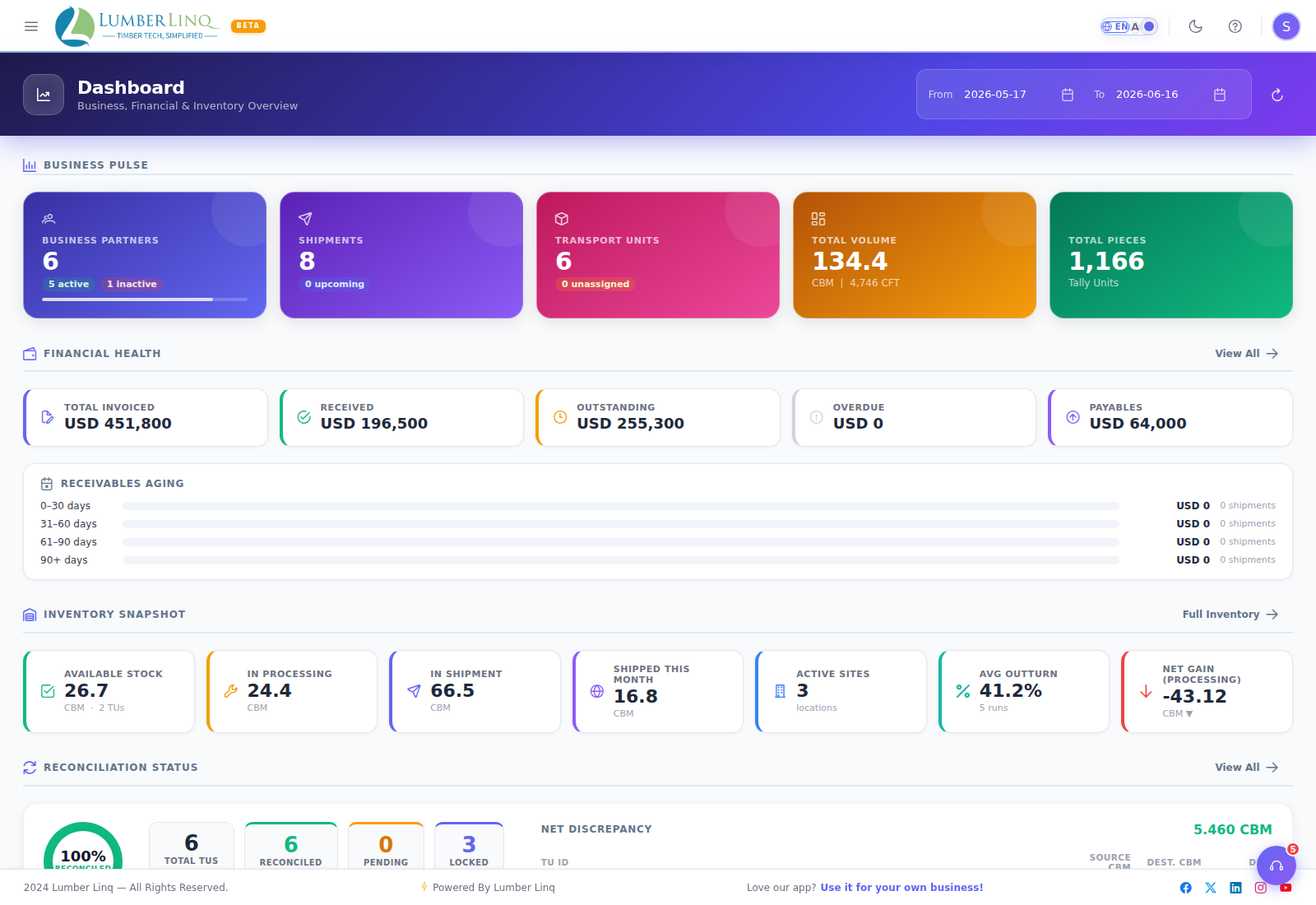Click the 31-60 days row label
Viewport: 1316px width, 905px height.
click(68, 524)
